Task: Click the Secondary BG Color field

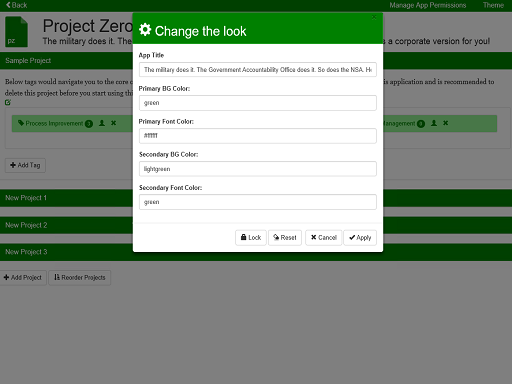Action: click(x=258, y=169)
